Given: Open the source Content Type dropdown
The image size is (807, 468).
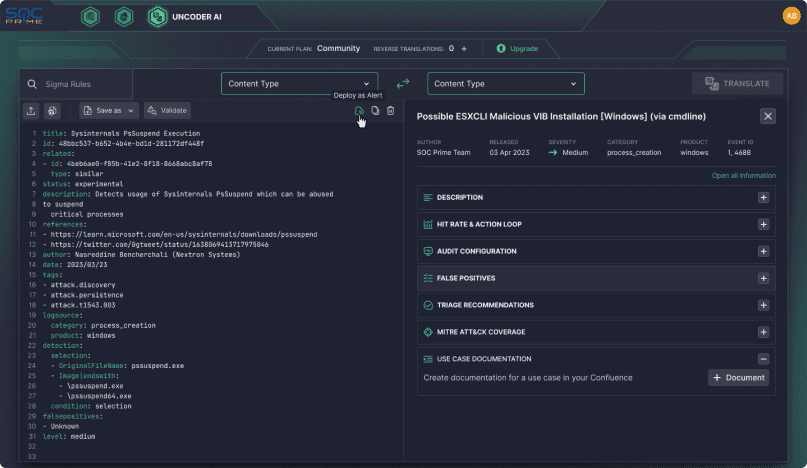Looking at the screenshot, I should (x=299, y=84).
